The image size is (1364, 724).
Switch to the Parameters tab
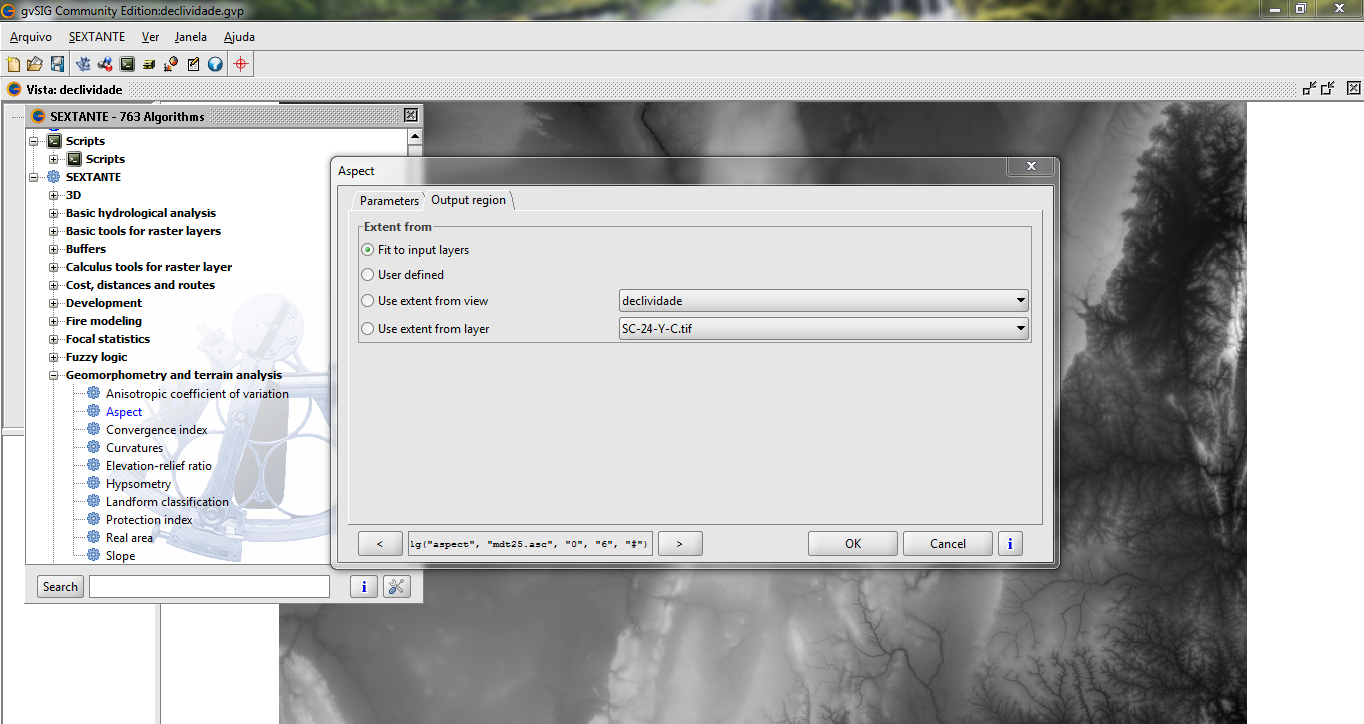coord(389,201)
